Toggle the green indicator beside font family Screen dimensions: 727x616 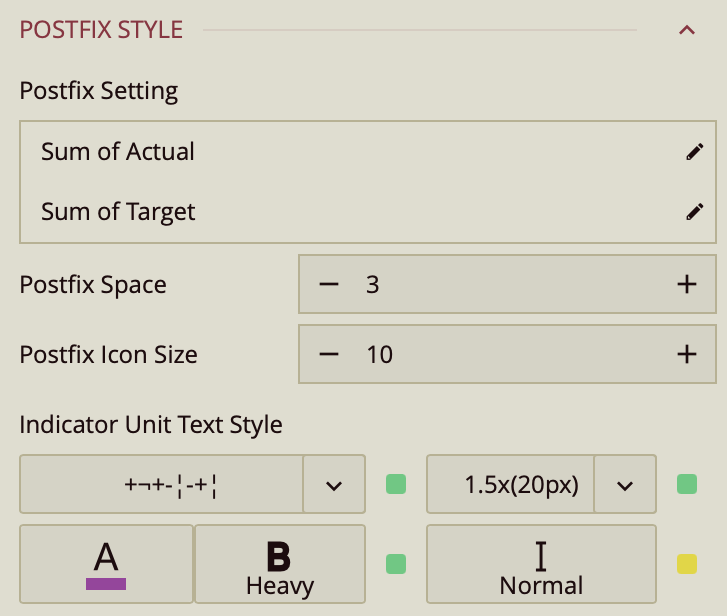click(396, 485)
